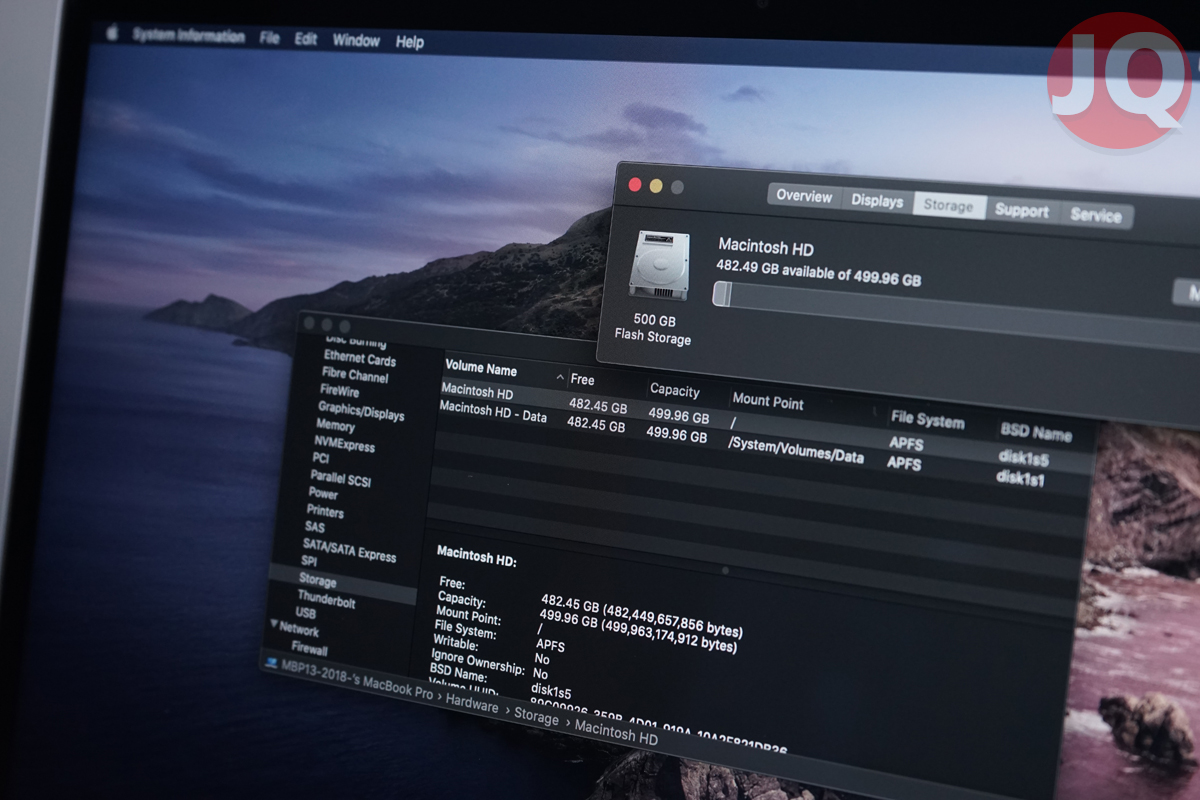
Task: Select Power in the sidebar
Action: 323,493
